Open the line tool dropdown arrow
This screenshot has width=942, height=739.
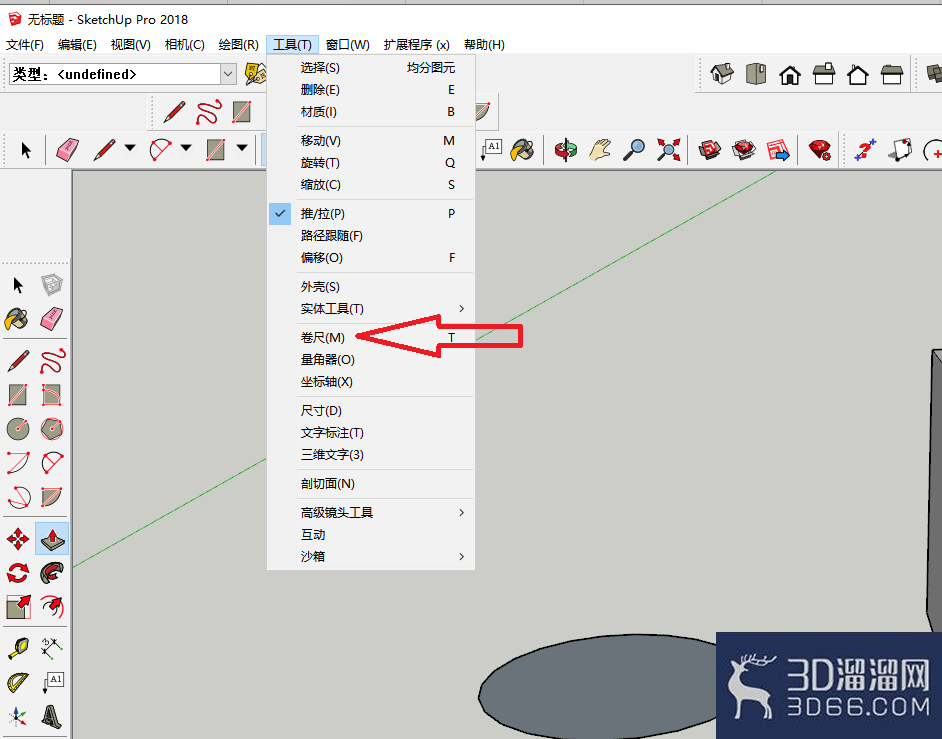coord(130,148)
